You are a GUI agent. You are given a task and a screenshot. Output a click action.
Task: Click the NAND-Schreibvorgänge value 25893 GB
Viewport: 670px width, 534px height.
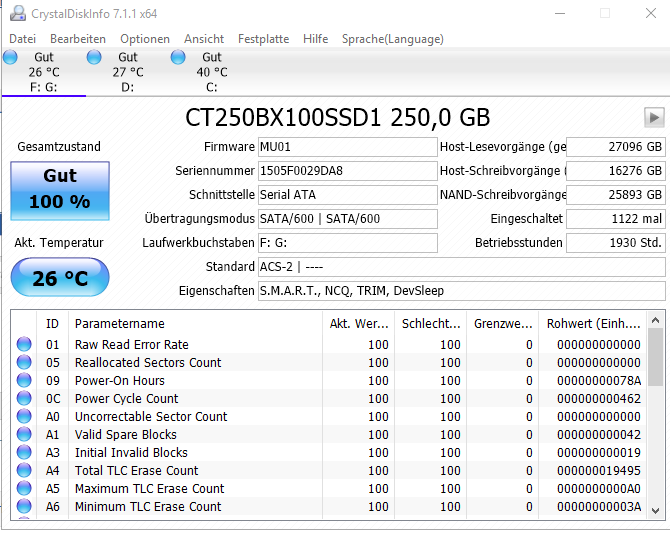[x=616, y=195]
